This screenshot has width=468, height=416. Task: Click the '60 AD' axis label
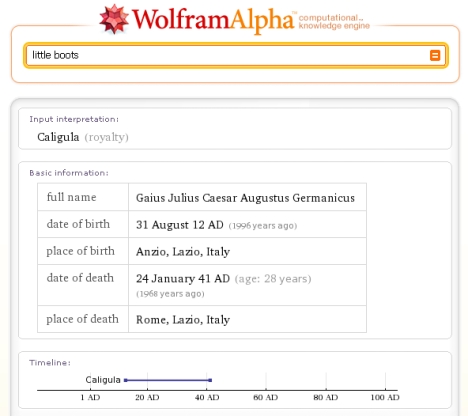pos(266,397)
